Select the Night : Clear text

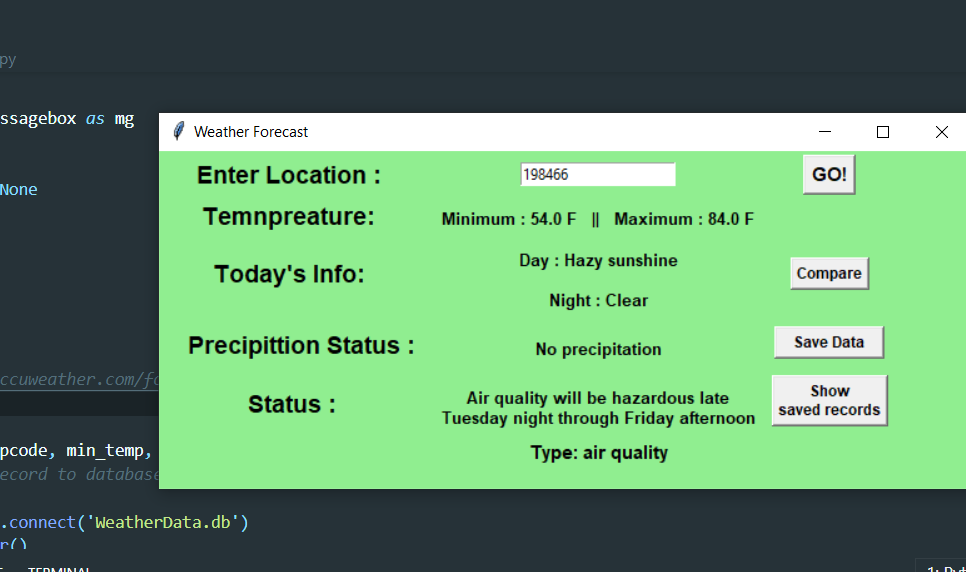click(x=598, y=301)
